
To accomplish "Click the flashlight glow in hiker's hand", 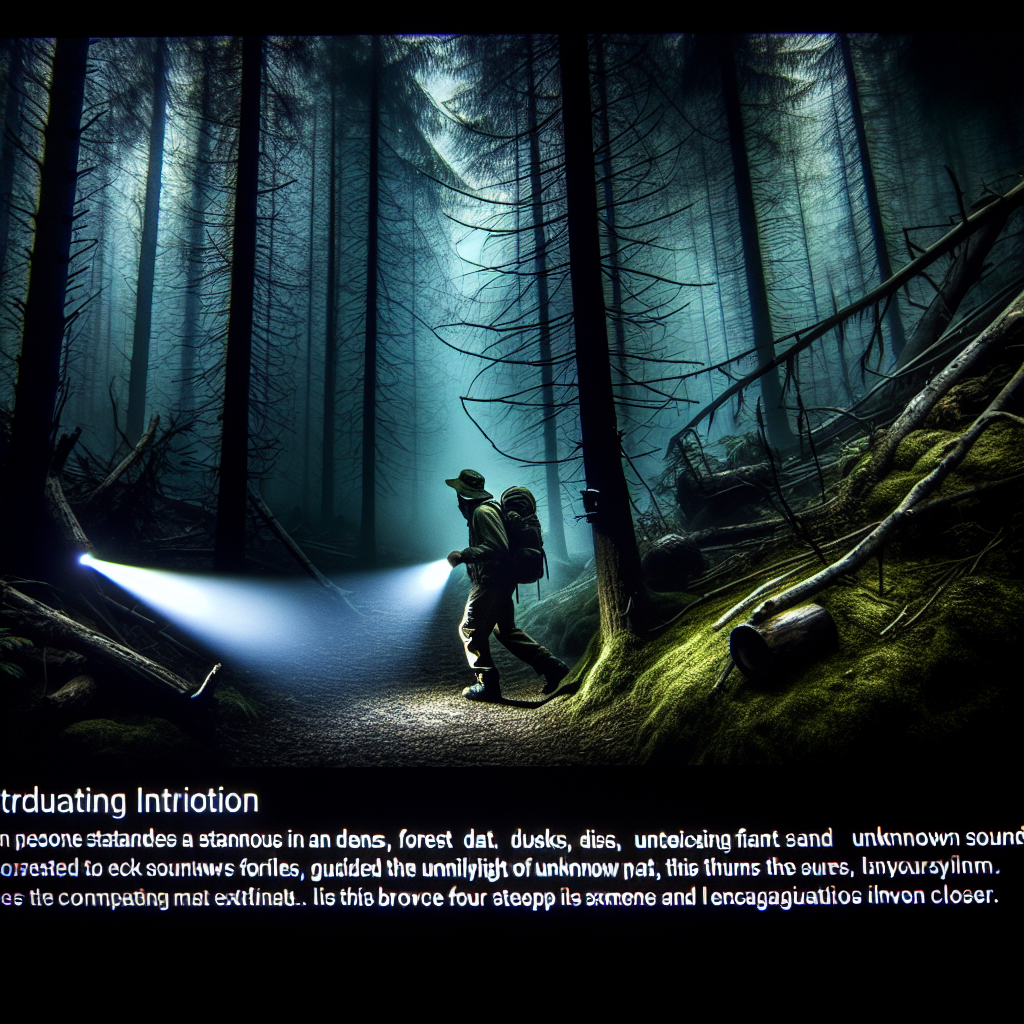I will [438, 573].
